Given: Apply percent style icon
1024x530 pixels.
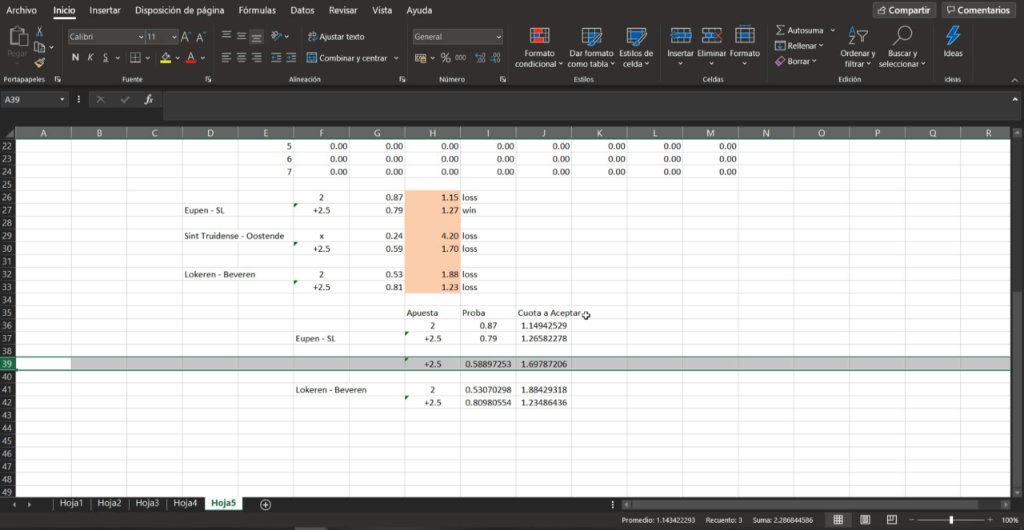Looking at the screenshot, I should coord(445,58).
